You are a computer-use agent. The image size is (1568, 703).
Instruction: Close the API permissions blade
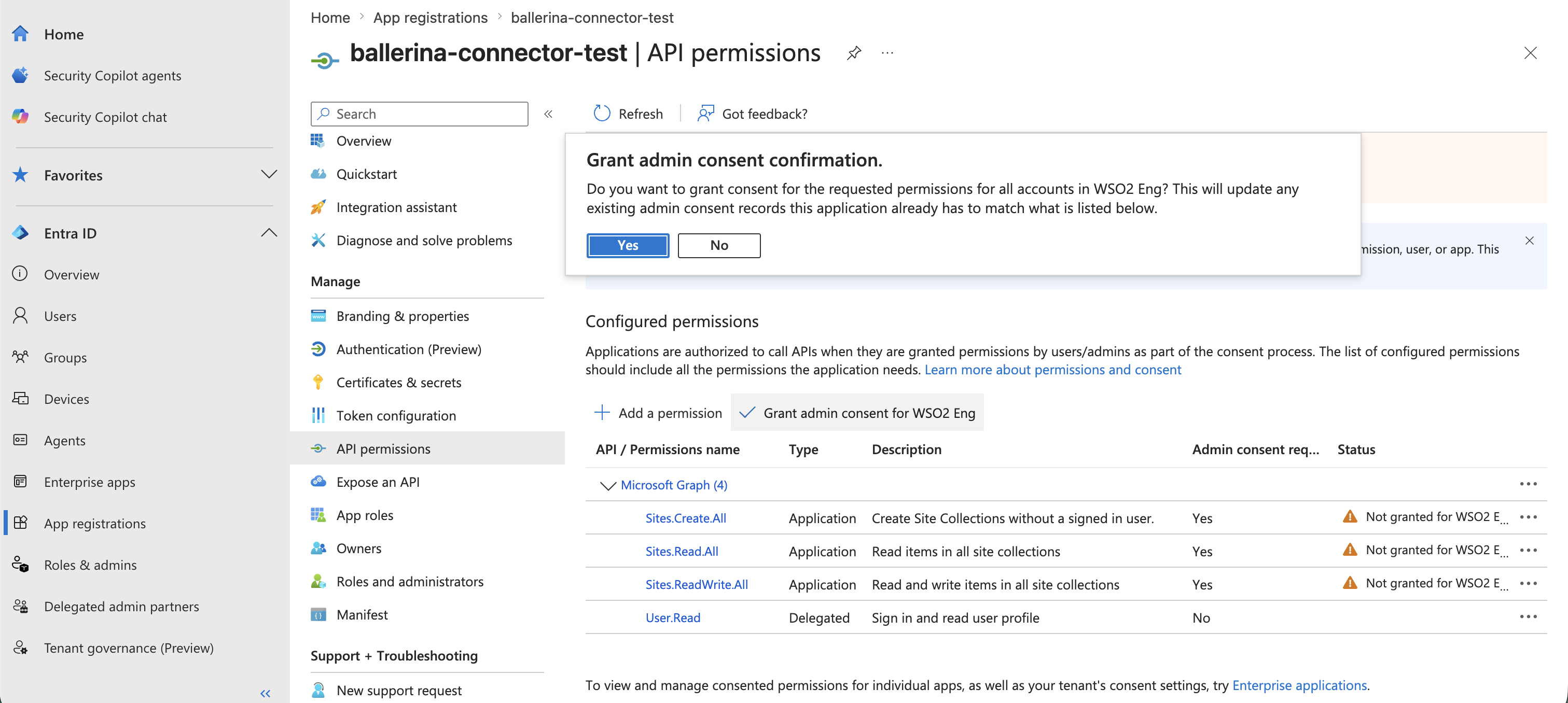(x=1530, y=53)
